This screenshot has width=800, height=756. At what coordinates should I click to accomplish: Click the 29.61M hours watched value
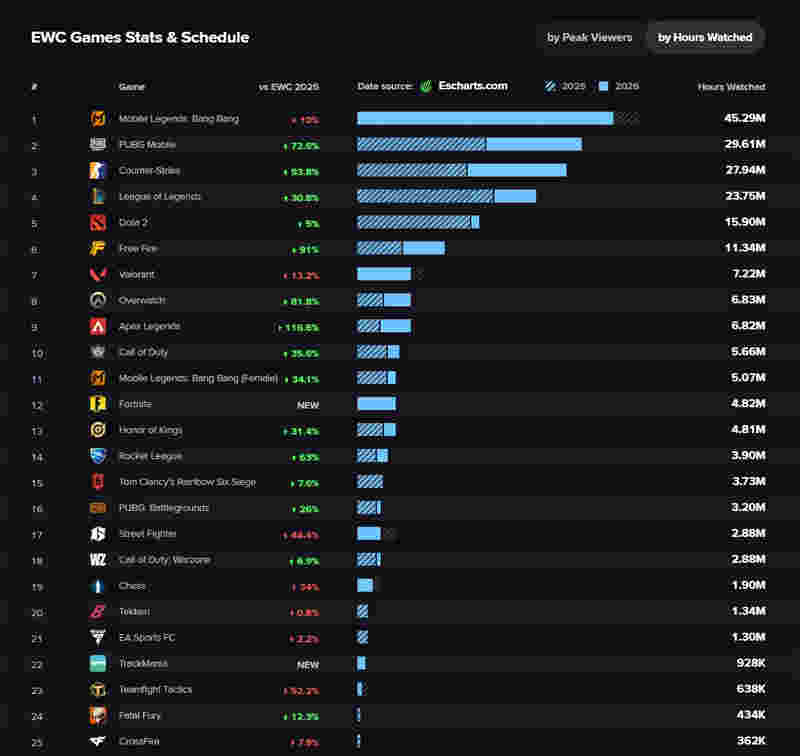(744, 144)
